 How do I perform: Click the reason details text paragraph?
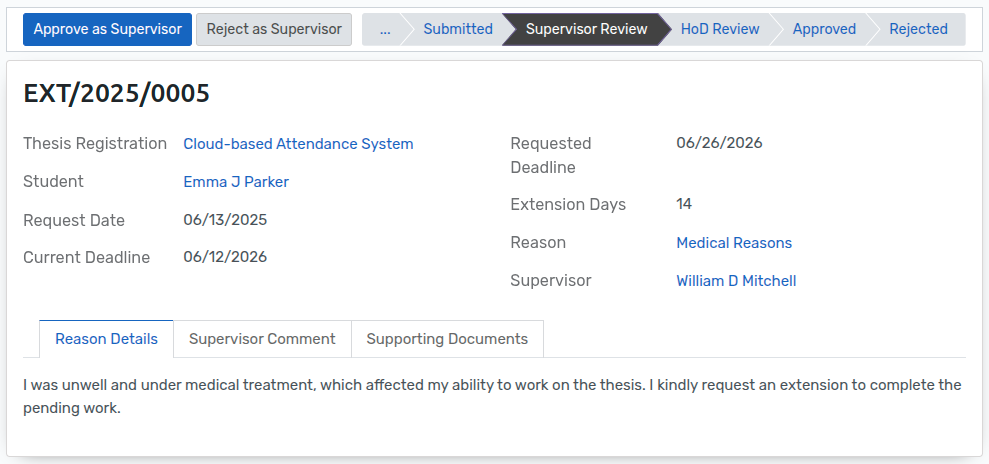coord(490,396)
